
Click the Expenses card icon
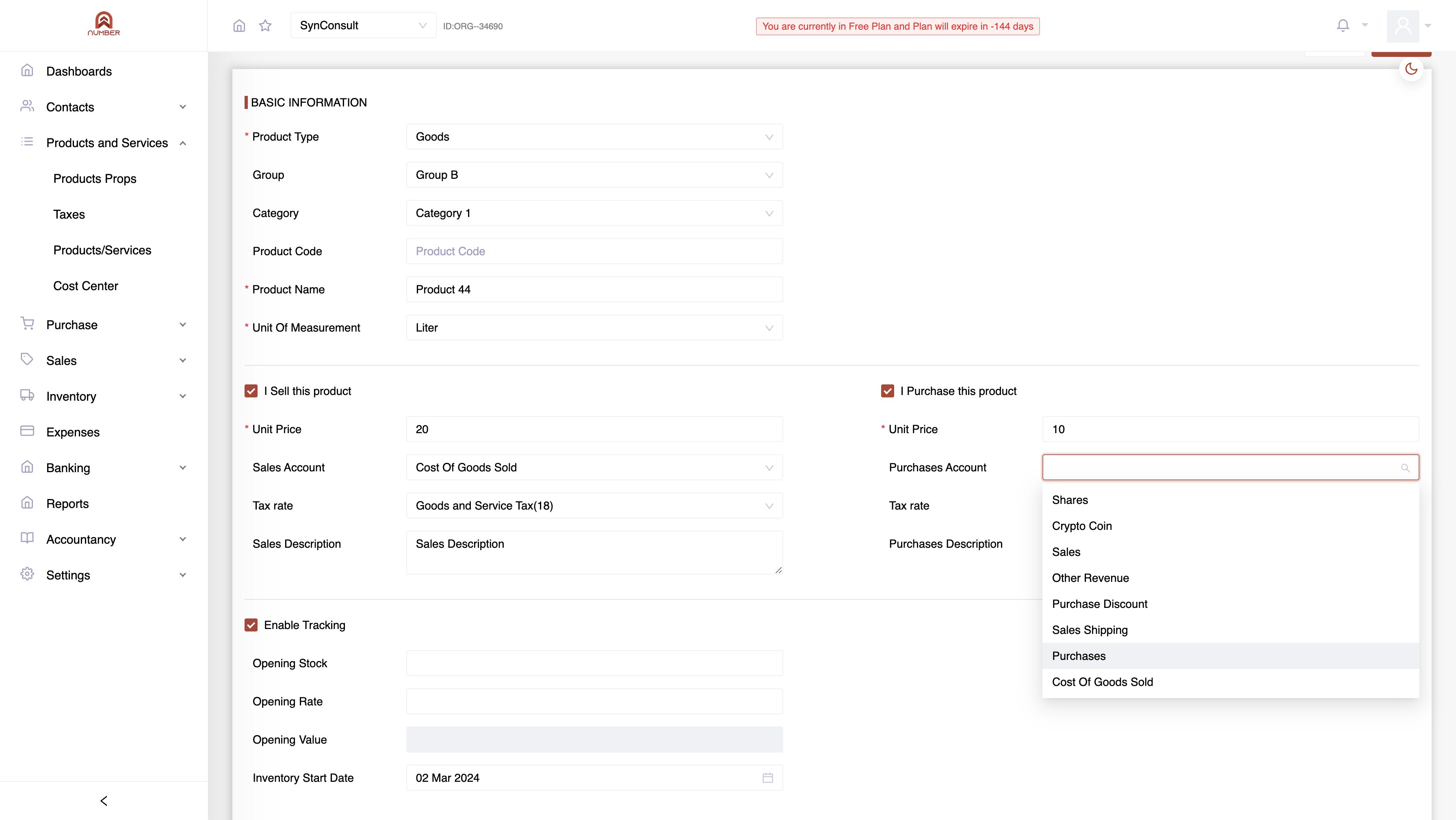pos(27,432)
